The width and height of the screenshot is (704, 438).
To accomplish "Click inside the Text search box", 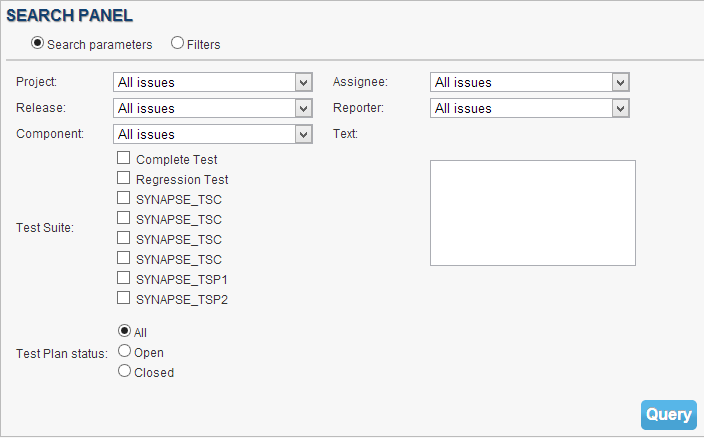I will 532,212.
